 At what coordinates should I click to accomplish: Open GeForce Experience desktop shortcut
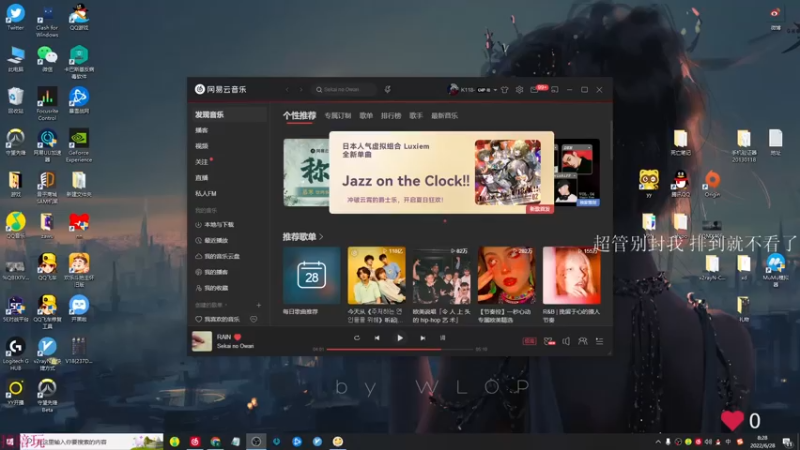(79, 145)
